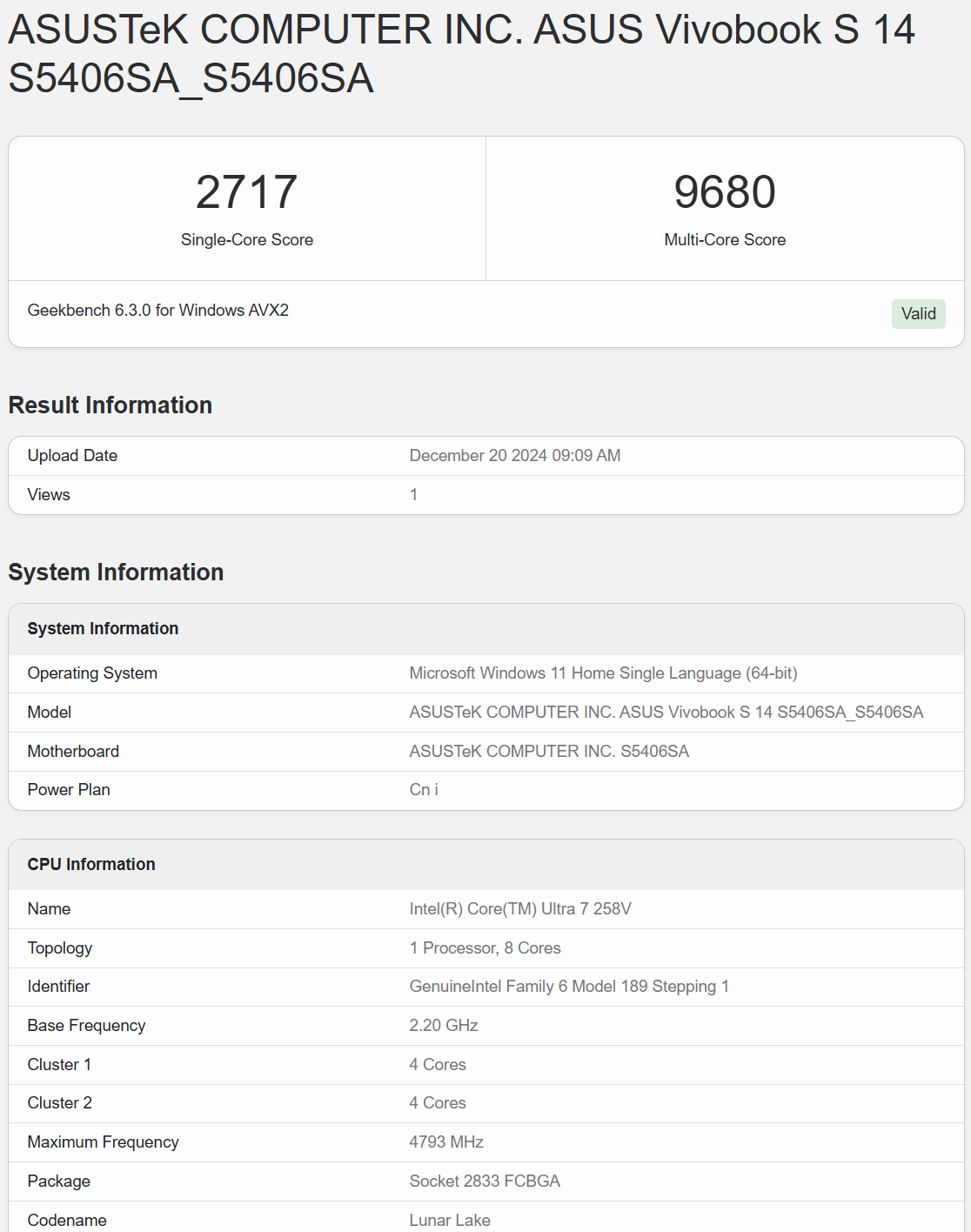Click the CPU Information table header
This screenshot has height=1232, width=971.
(91, 865)
